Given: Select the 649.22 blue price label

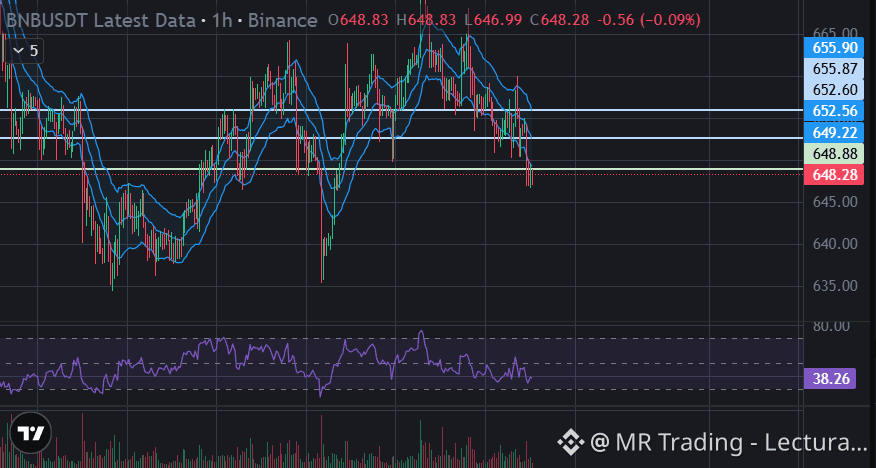Looking at the screenshot, I should (x=834, y=132).
